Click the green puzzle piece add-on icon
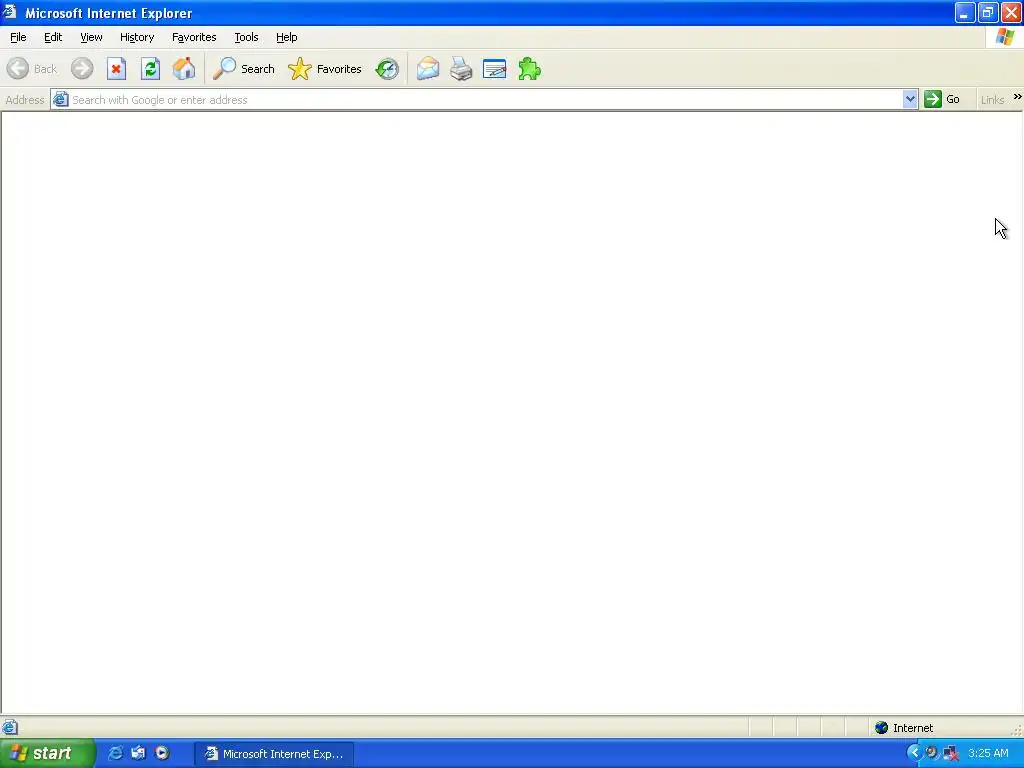This screenshot has height=768, width=1024. click(529, 69)
